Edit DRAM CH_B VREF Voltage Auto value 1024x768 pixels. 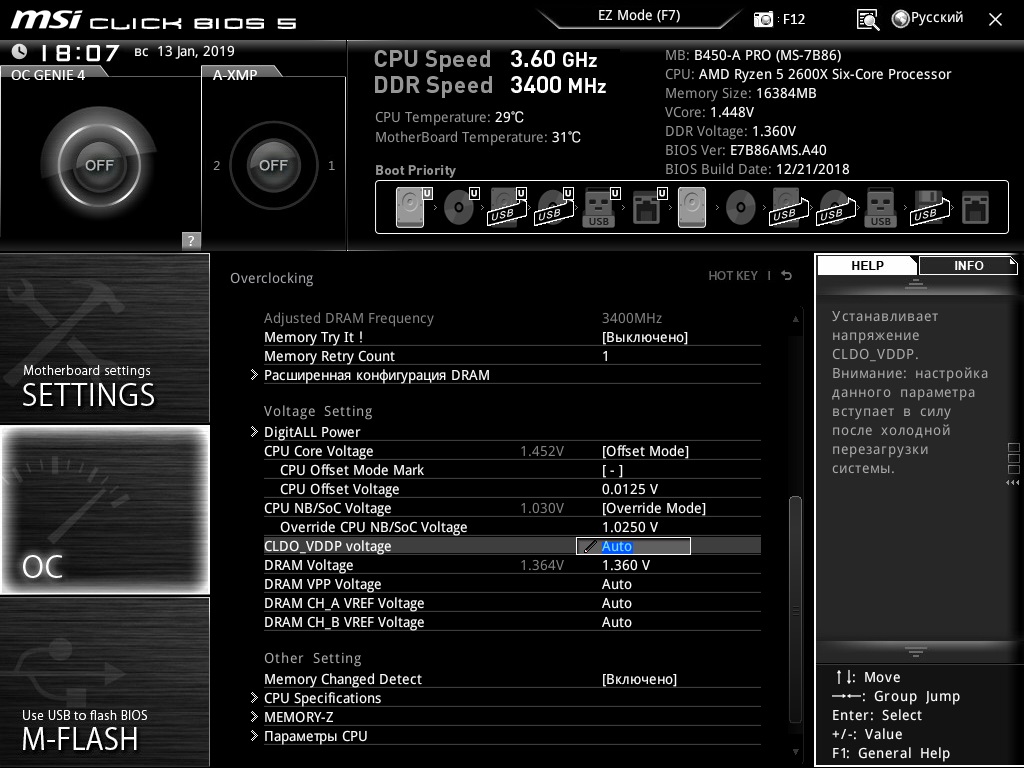616,622
